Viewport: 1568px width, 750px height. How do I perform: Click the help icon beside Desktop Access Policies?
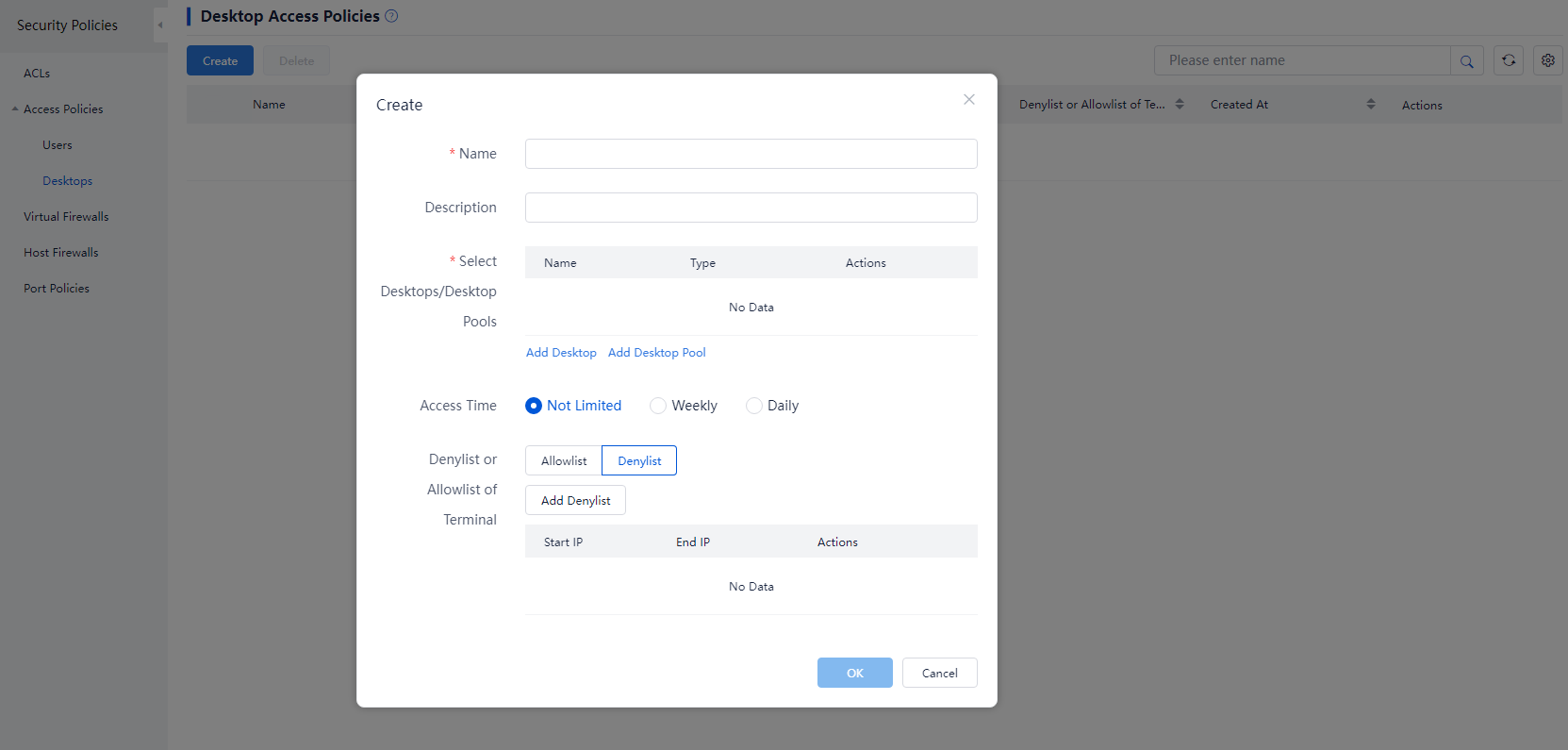391,16
